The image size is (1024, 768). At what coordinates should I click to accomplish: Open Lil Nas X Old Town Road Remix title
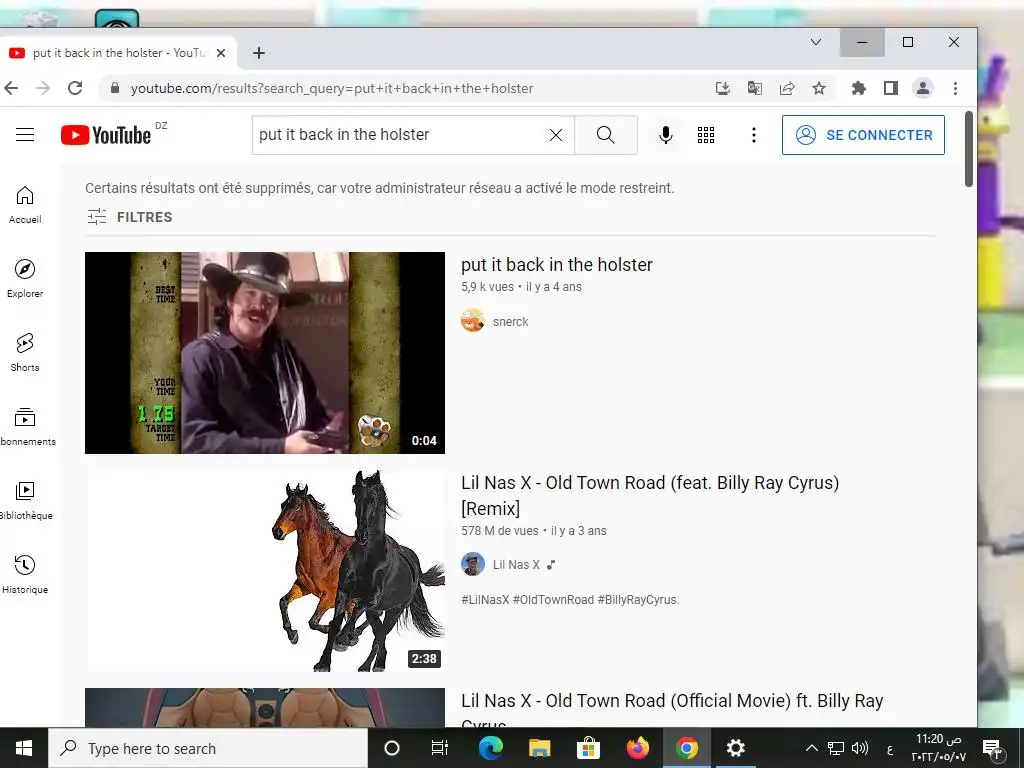pyautogui.click(x=650, y=495)
